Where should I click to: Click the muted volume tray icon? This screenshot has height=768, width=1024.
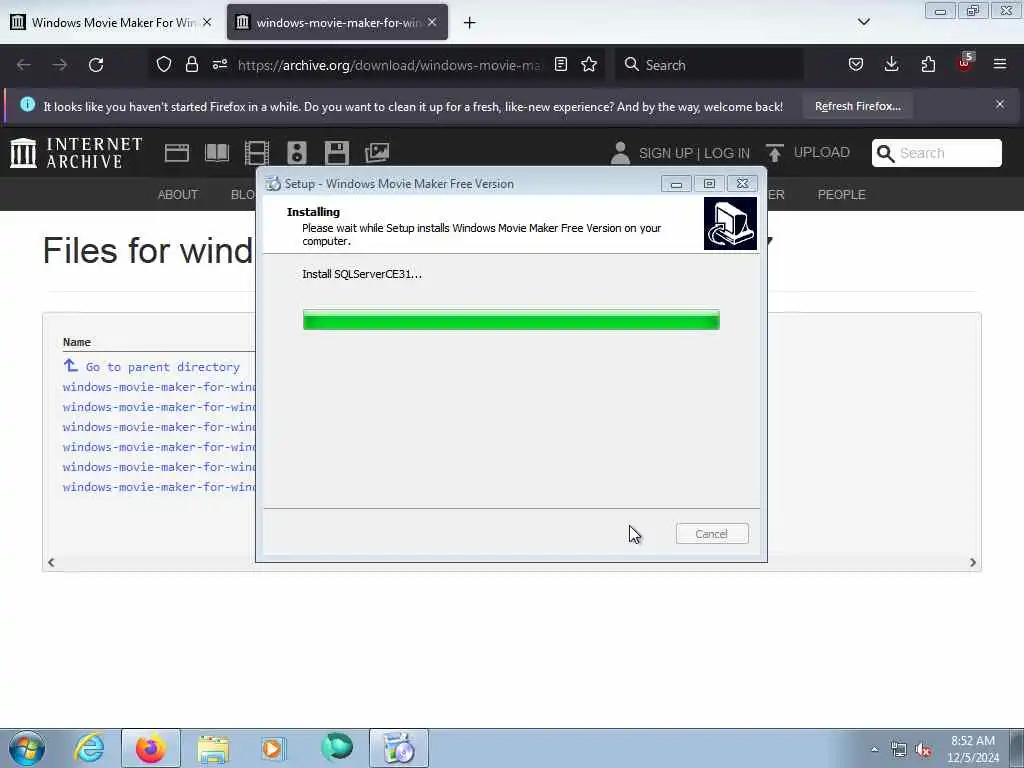tap(923, 750)
